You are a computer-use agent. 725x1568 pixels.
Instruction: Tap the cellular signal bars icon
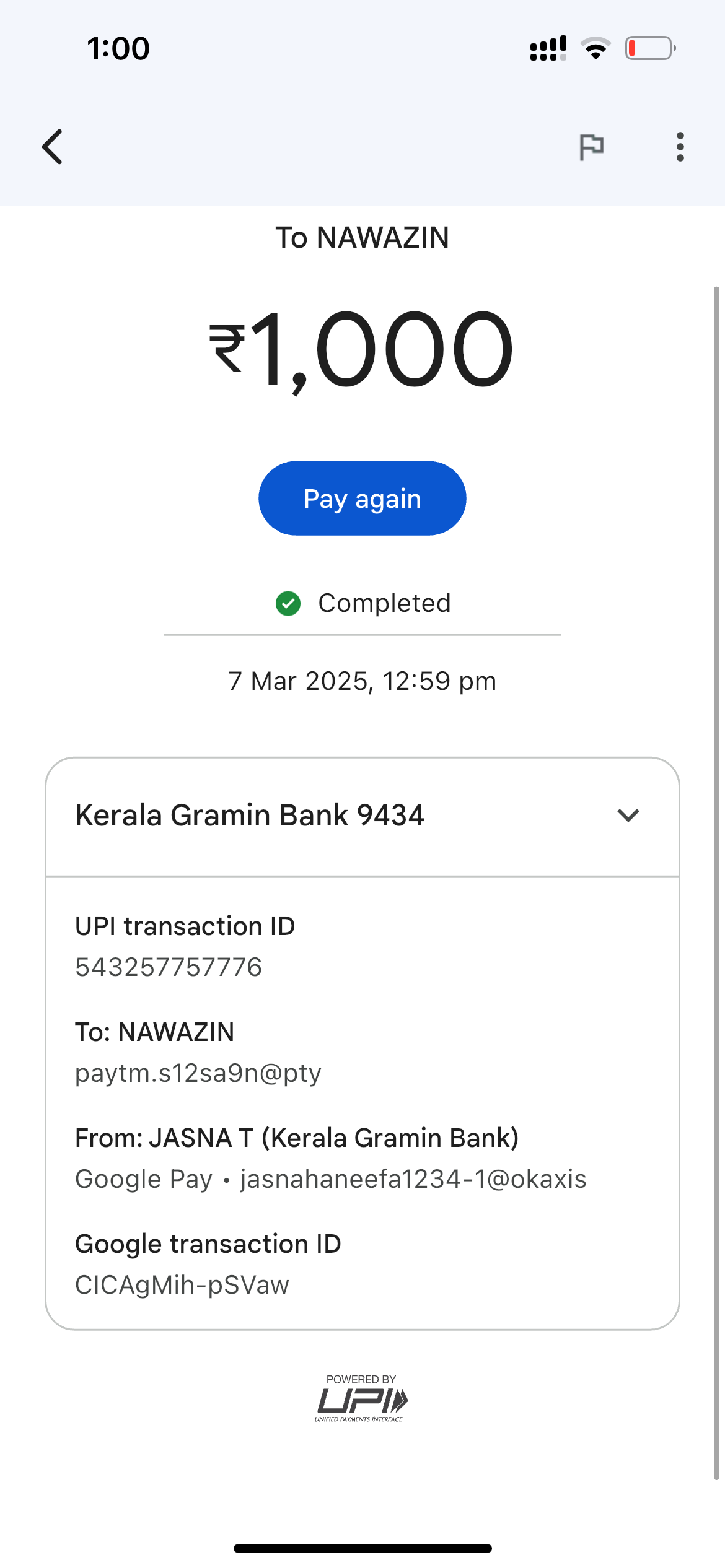[548, 48]
